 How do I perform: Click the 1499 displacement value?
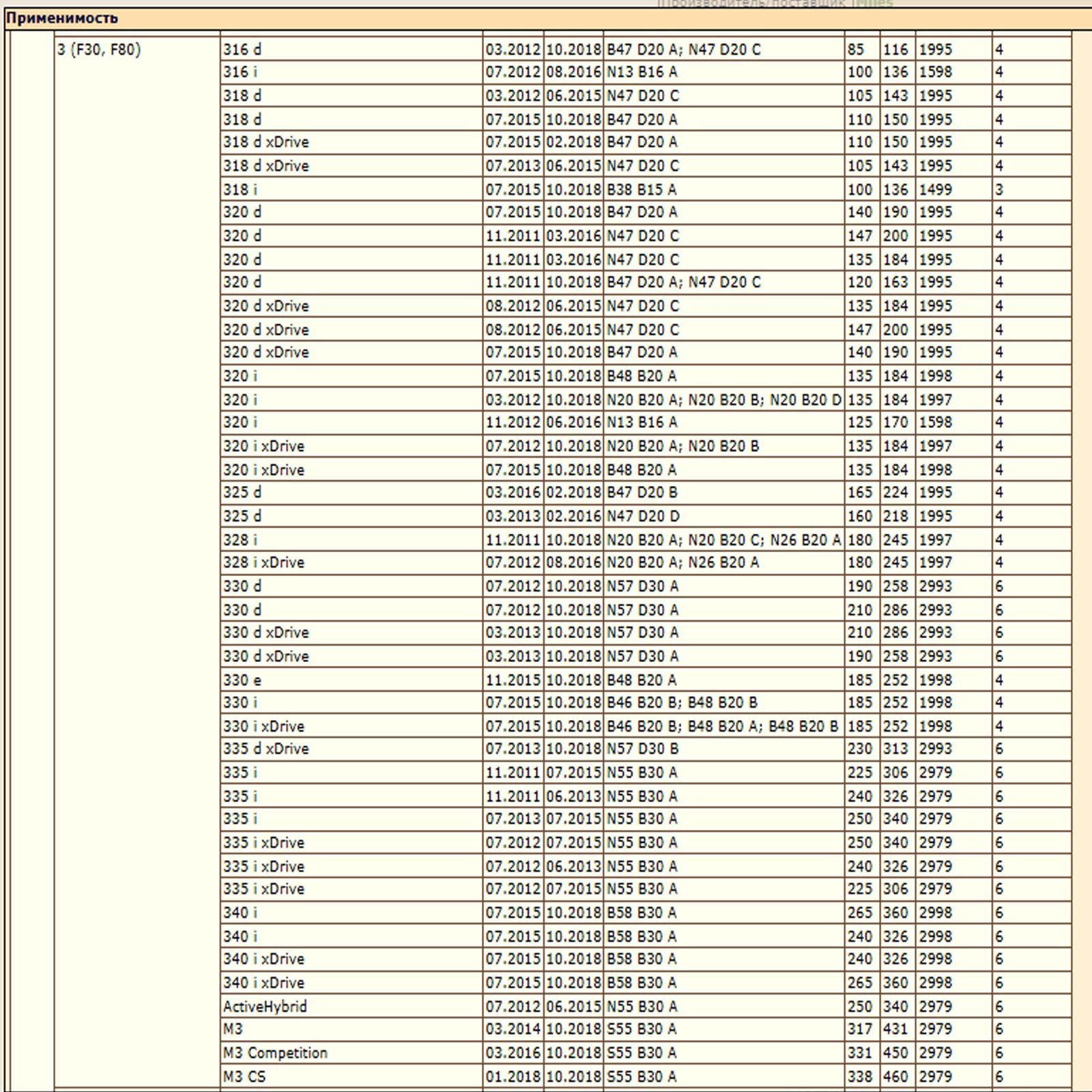pyautogui.click(x=935, y=190)
